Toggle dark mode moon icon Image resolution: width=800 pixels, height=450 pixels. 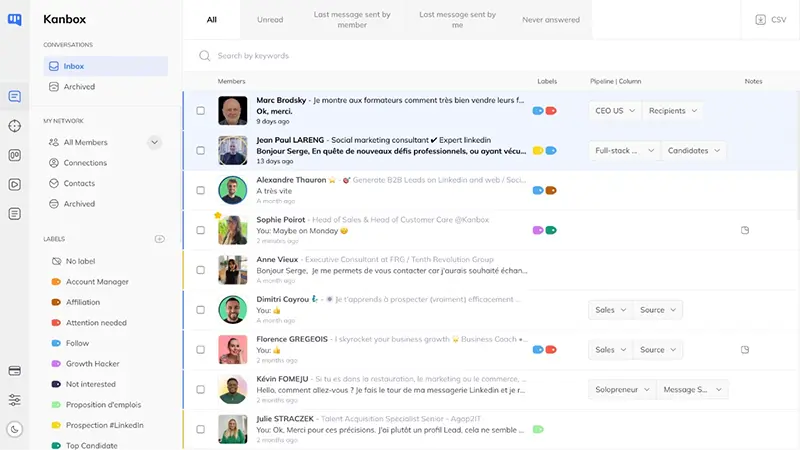click(x=14, y=429)
